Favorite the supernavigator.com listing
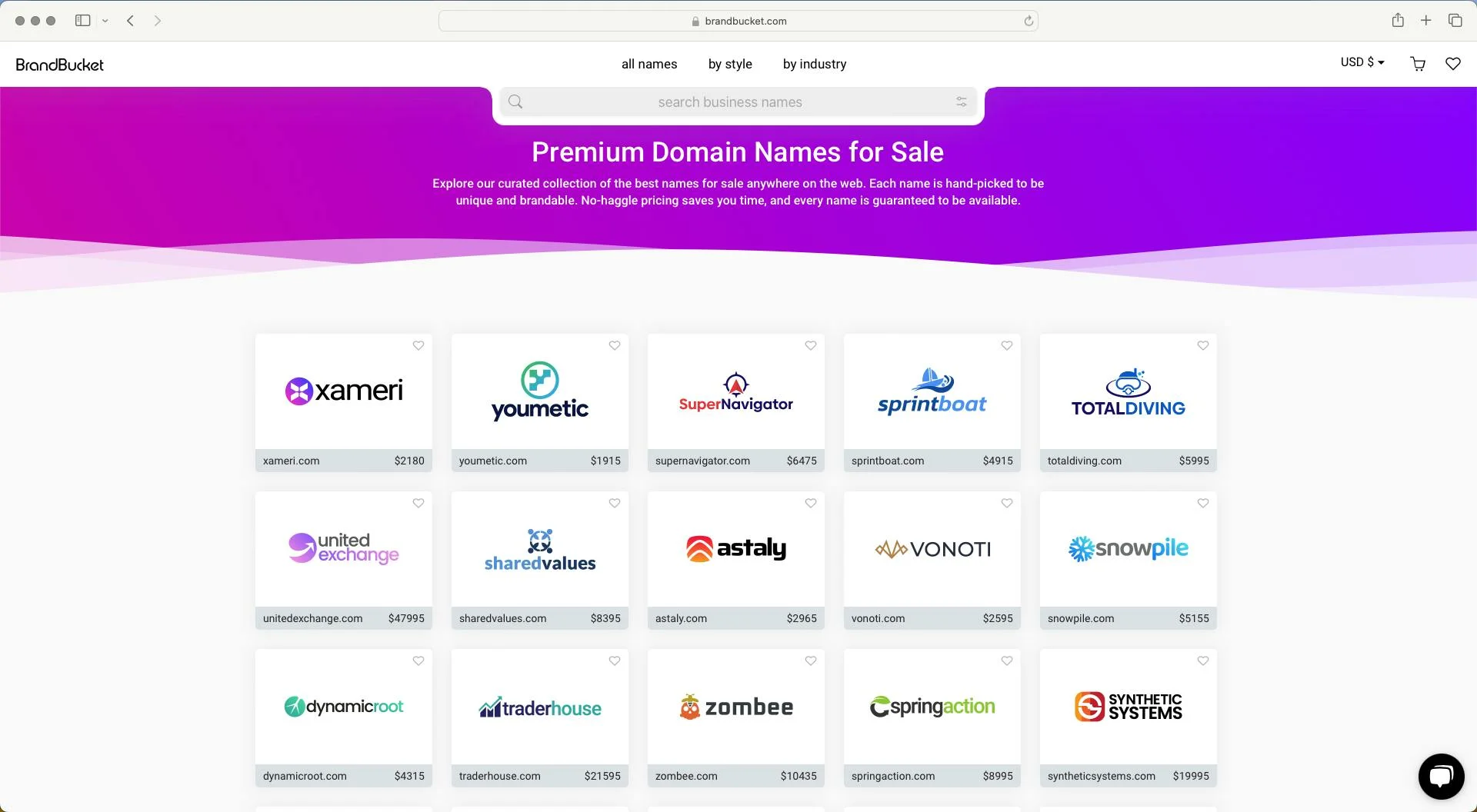This screenshot has width=1477, height=812. pos(811,345)
